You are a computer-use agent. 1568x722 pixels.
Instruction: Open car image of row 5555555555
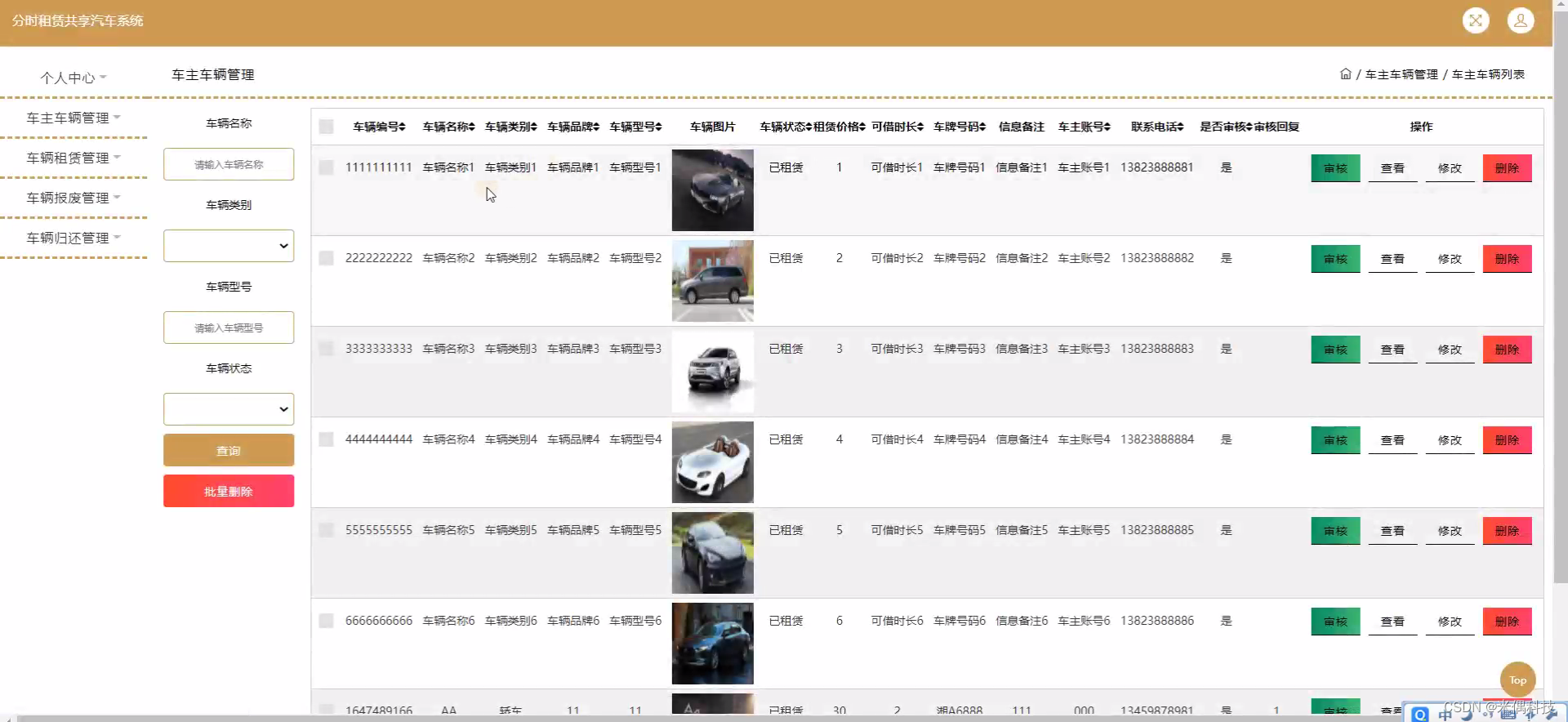pos(712,553)
